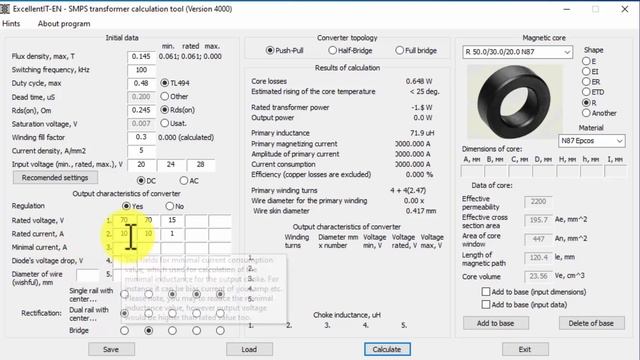Image resolution: width=640 pixels, height=360 pixels.
Task: Click third output rated voltage field (15)
Action: [x=172, y=220]
